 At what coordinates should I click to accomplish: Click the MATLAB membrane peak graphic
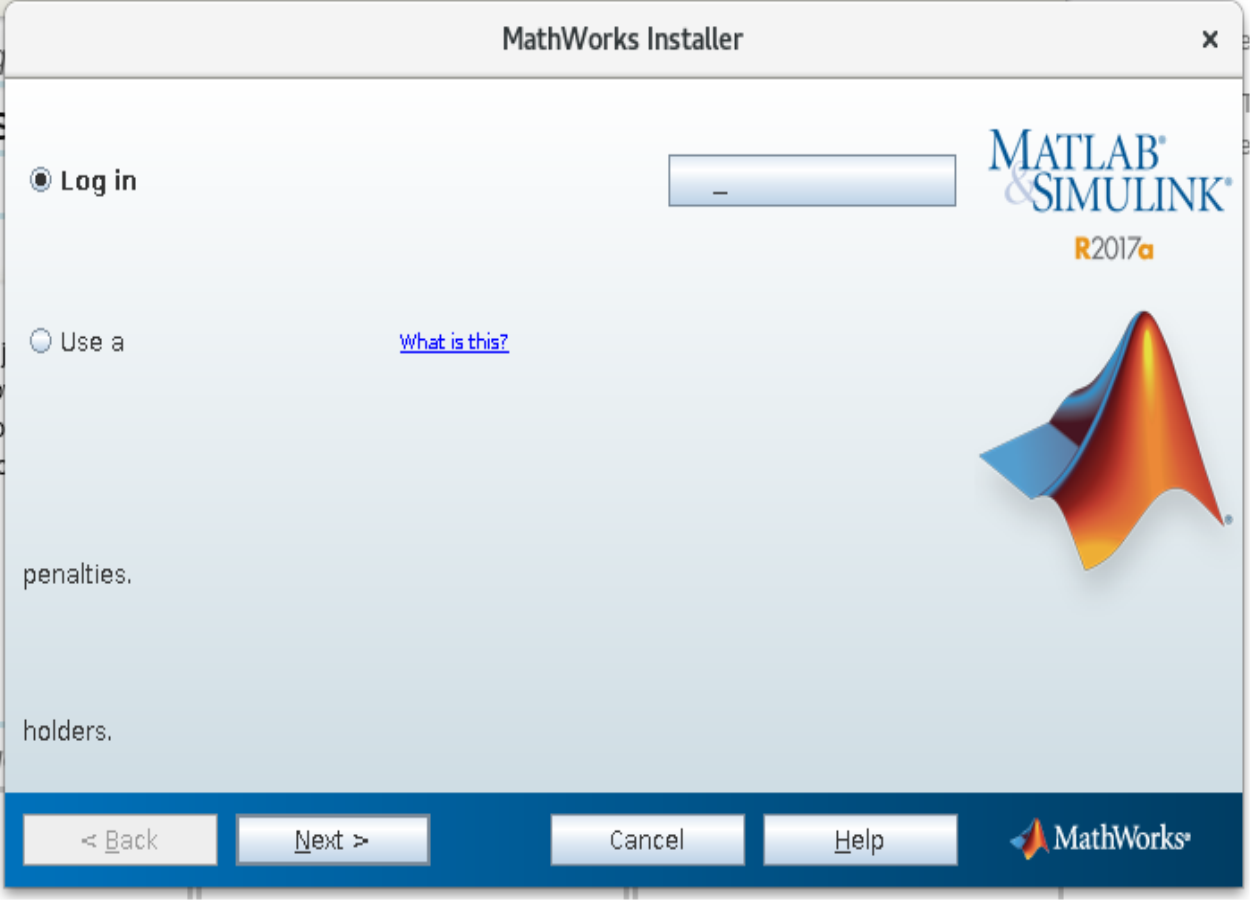[1106, 440]
